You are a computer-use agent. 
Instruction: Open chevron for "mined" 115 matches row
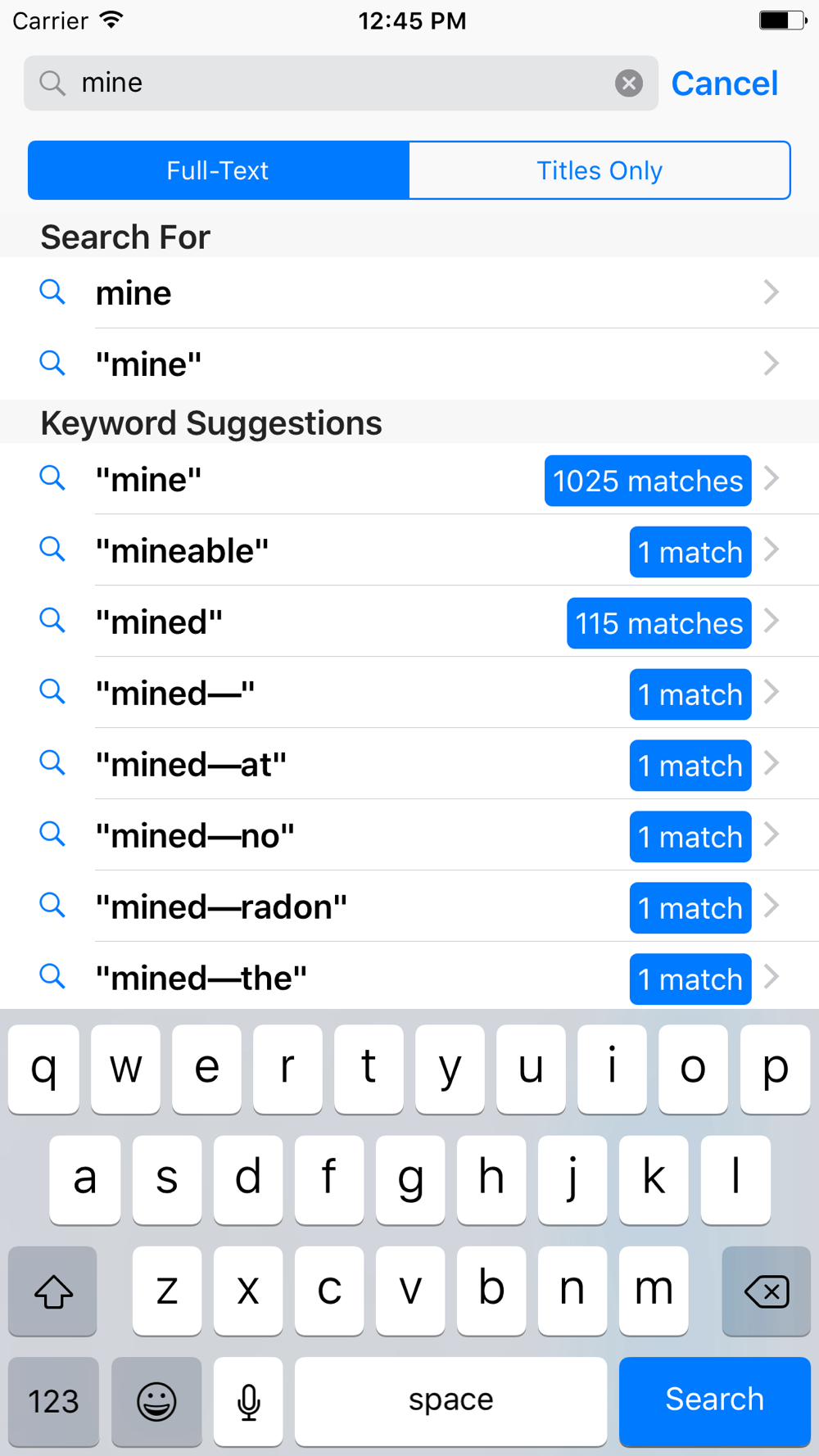[x=771, y=621]
